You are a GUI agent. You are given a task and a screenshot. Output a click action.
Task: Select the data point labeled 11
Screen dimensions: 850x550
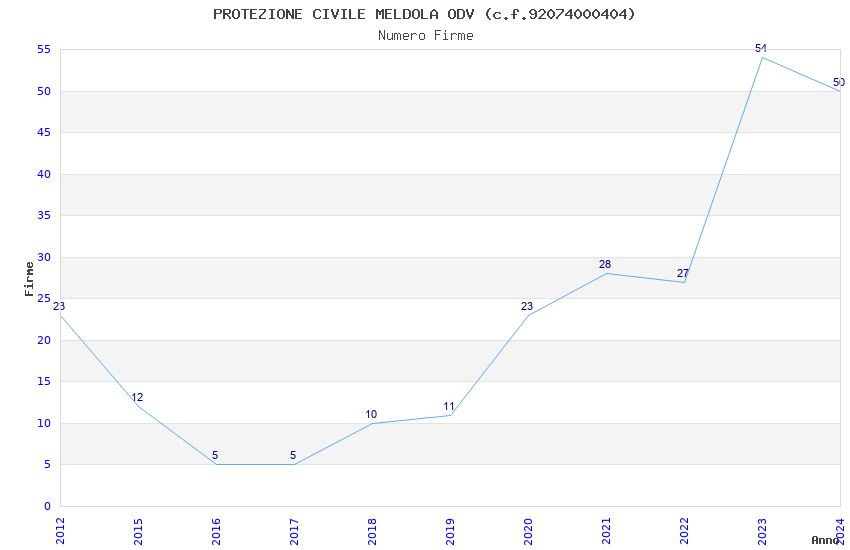450,415
